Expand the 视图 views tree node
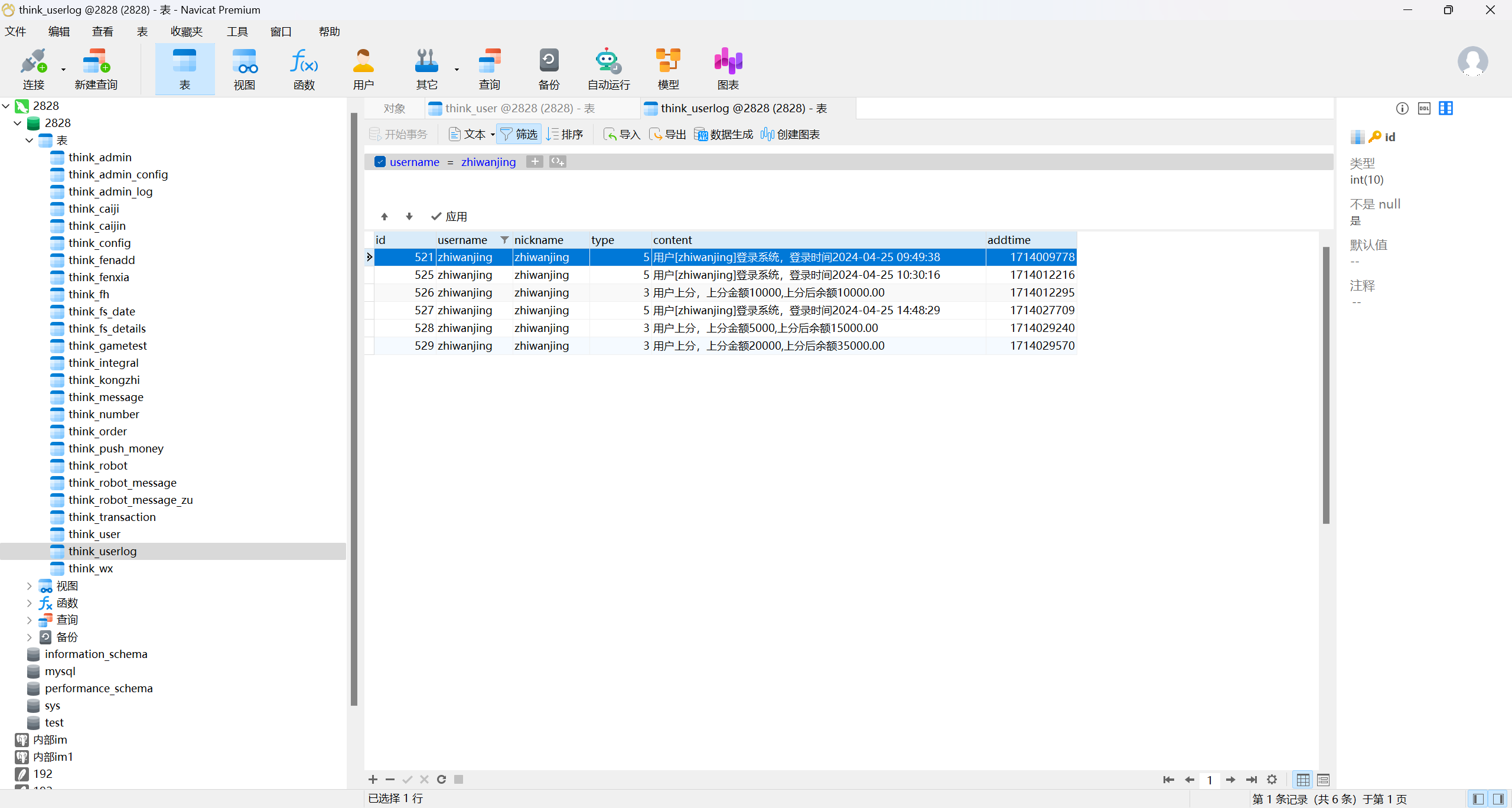 (x=30, y=586)
